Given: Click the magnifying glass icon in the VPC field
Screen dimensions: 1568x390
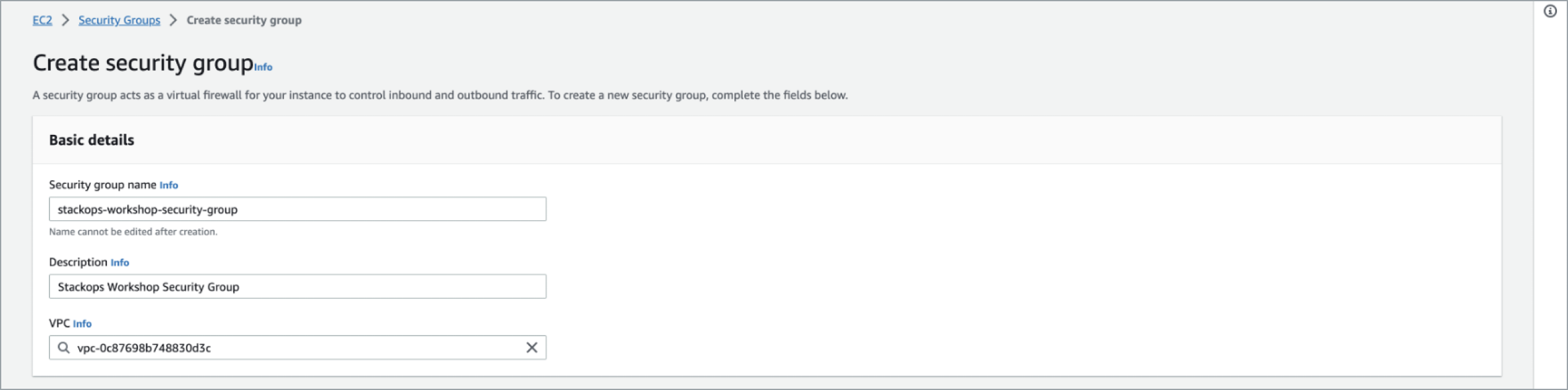Looking at the screenshot, I should coord(64,347).
